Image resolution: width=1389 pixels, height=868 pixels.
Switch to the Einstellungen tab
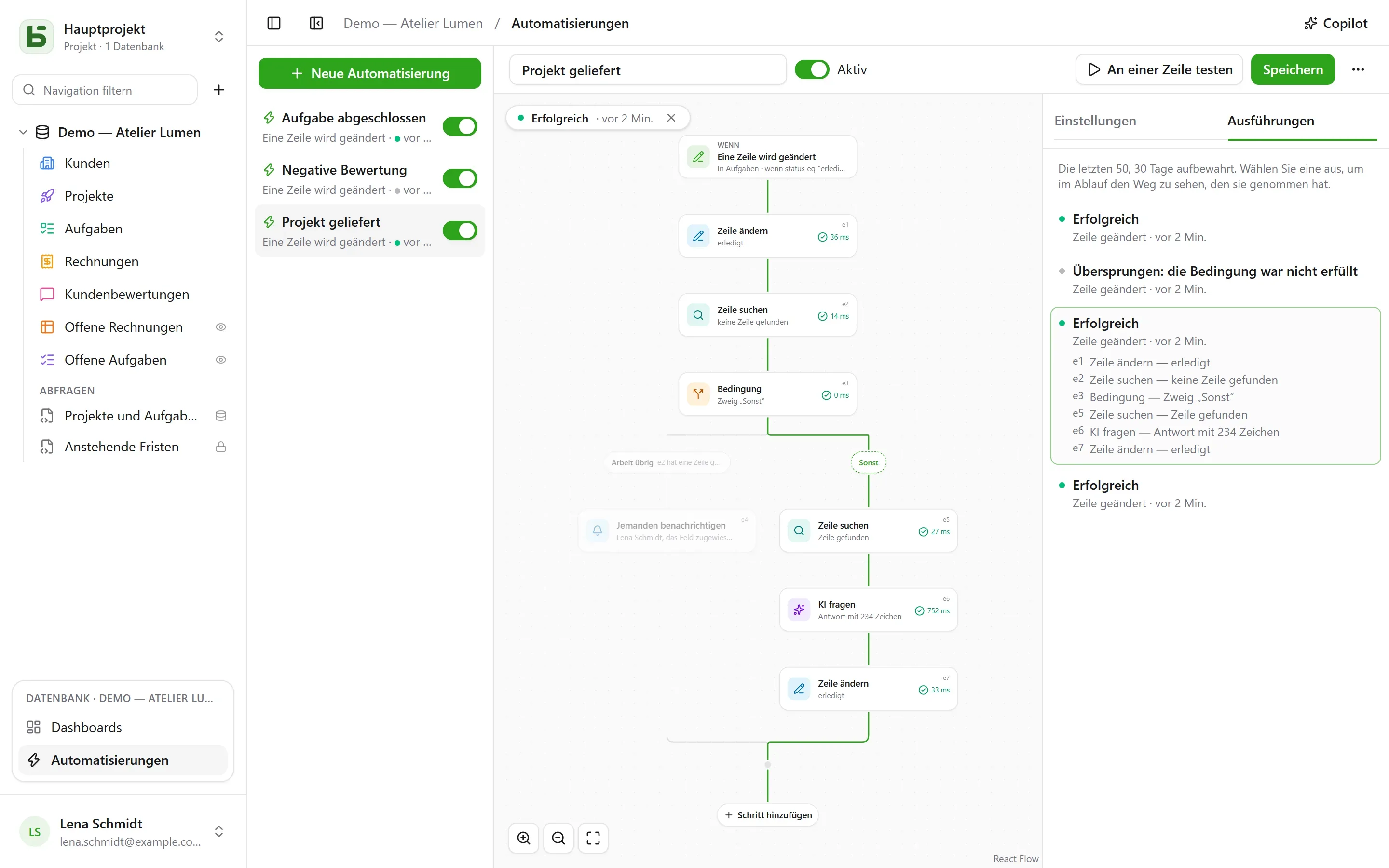1094,121
